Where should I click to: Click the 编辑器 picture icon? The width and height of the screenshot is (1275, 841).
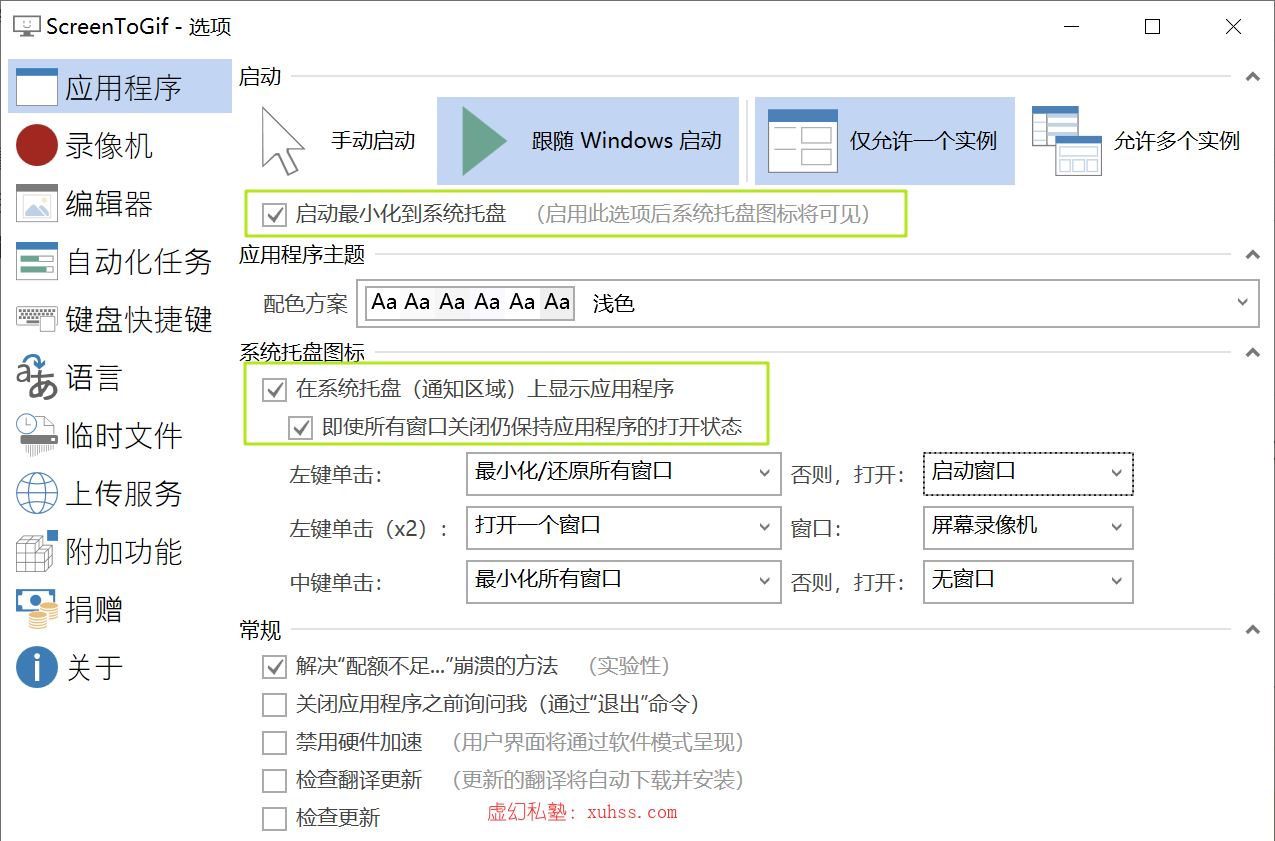click(37, 203)
